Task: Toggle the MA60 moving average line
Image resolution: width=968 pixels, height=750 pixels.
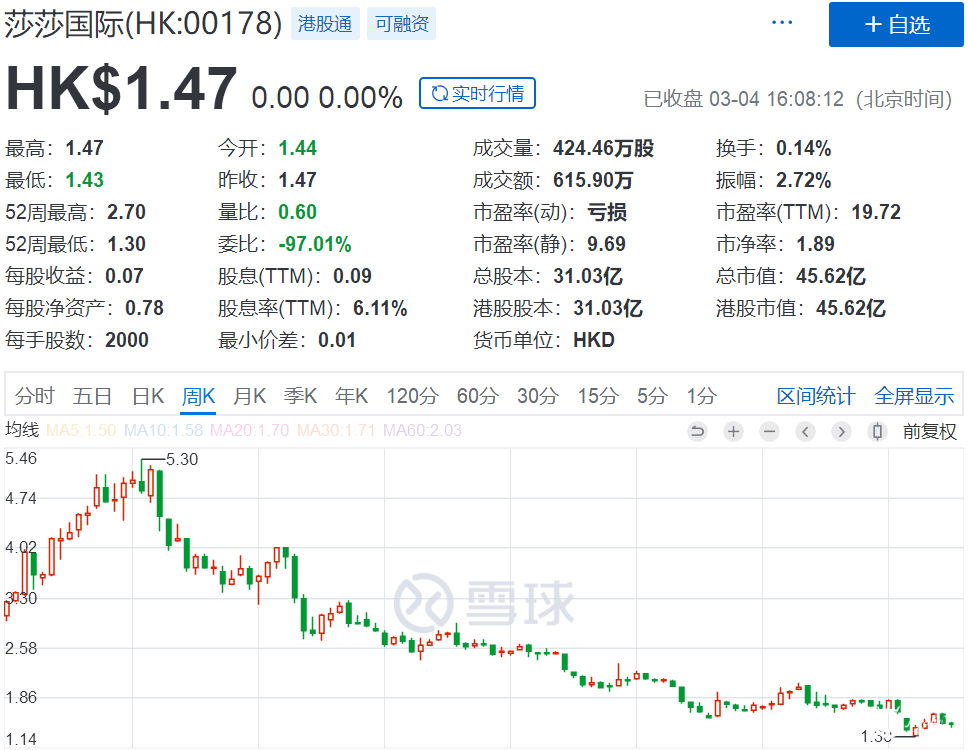Action: (422, 431)
